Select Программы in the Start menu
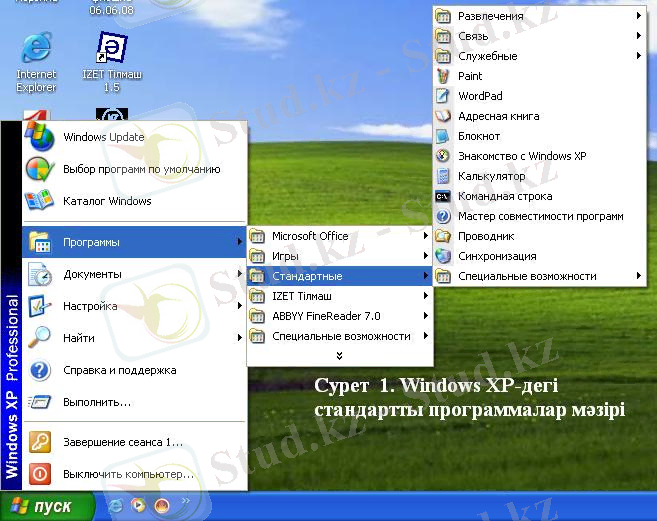The width and height of the screenshot is (657, 521). (x=91, y=242)
